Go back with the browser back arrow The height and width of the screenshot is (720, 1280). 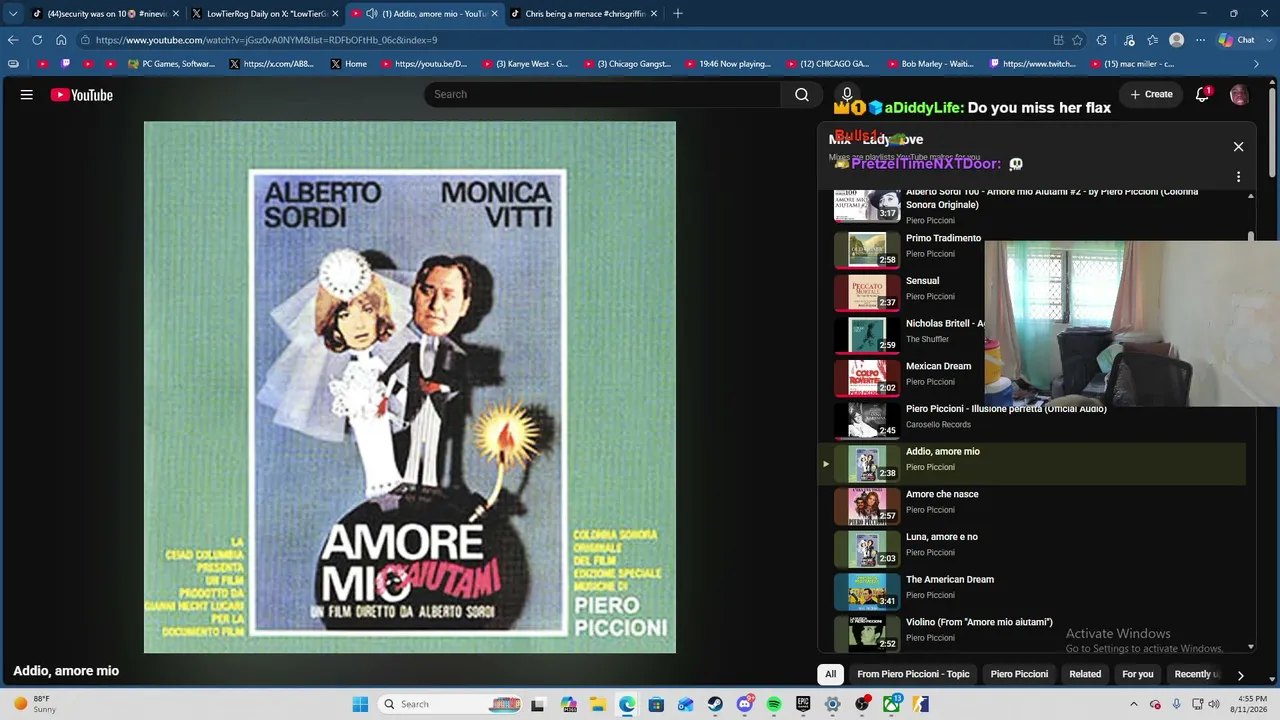pos(13,40)
